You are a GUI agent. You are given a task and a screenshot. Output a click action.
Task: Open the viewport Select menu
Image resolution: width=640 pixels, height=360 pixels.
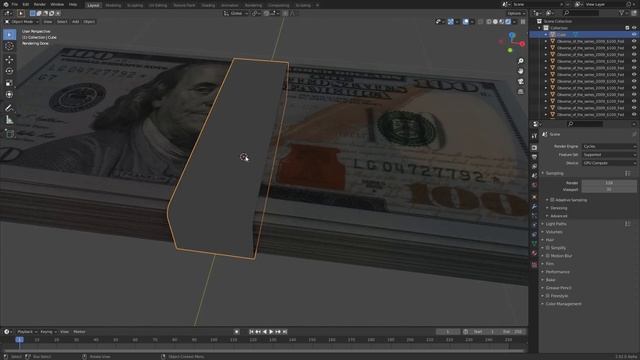[62, 22]
